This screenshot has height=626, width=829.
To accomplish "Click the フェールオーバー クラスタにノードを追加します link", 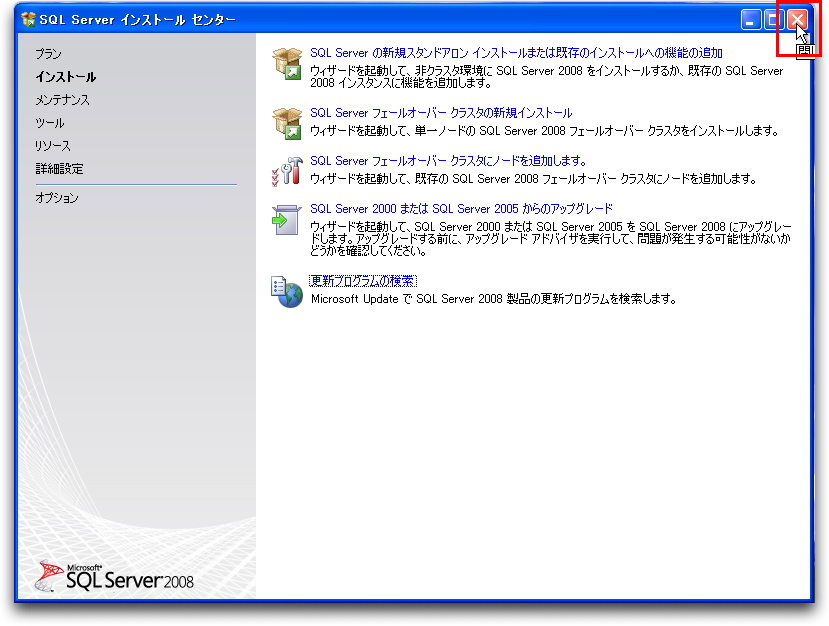I will click(x=448, y=161).
